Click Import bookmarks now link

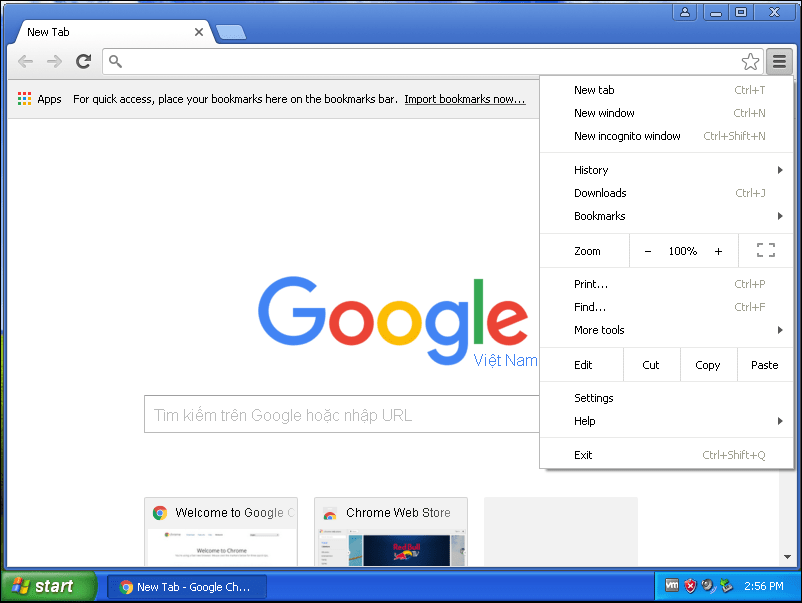tap(465, 99)
